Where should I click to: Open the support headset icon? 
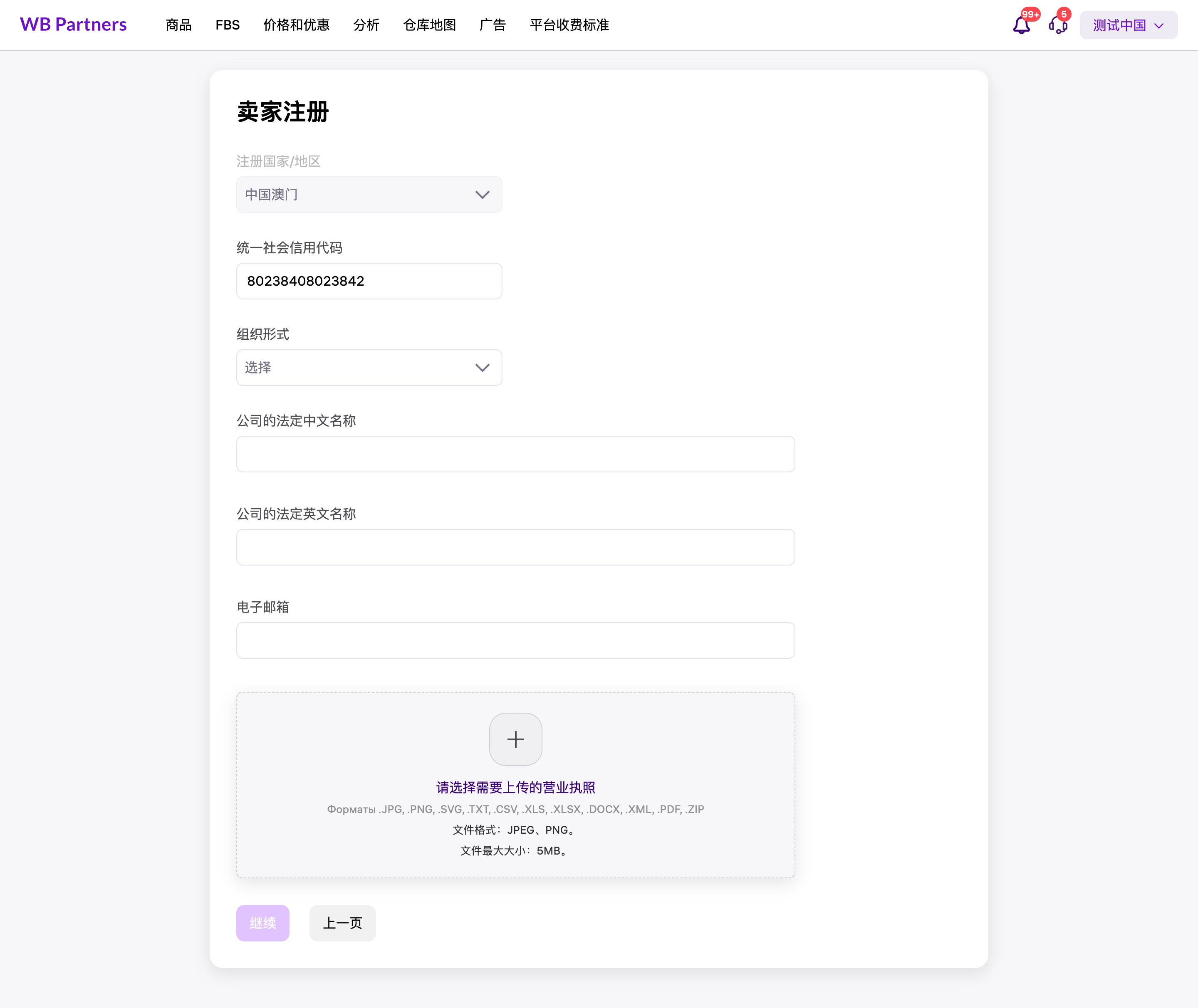1058,25
